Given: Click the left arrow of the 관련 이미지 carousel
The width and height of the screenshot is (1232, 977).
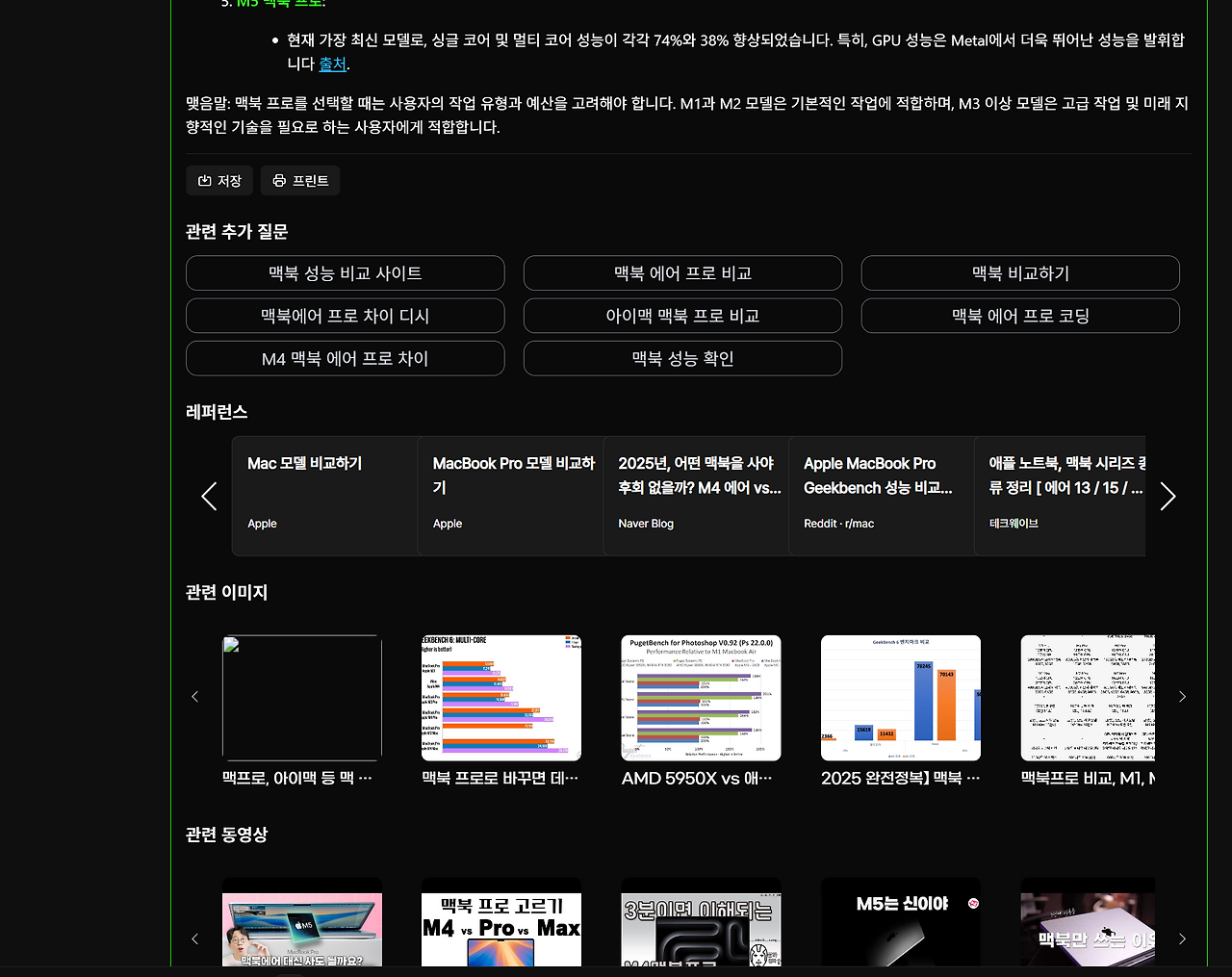Looking at the screenshot, I should tap(194, 696).
